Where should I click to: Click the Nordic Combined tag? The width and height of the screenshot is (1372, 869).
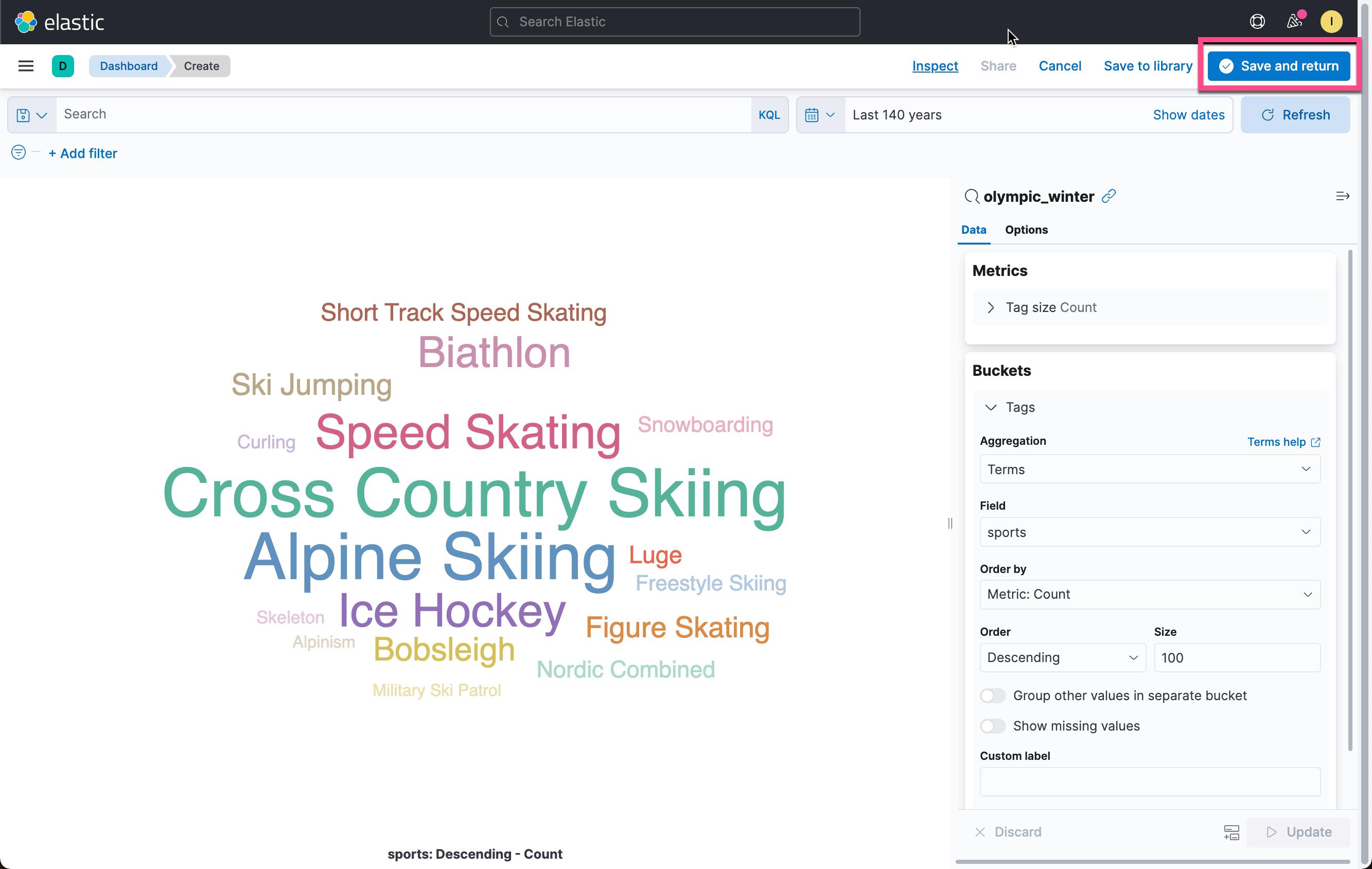pyautogui.click(x=626, y=670)
